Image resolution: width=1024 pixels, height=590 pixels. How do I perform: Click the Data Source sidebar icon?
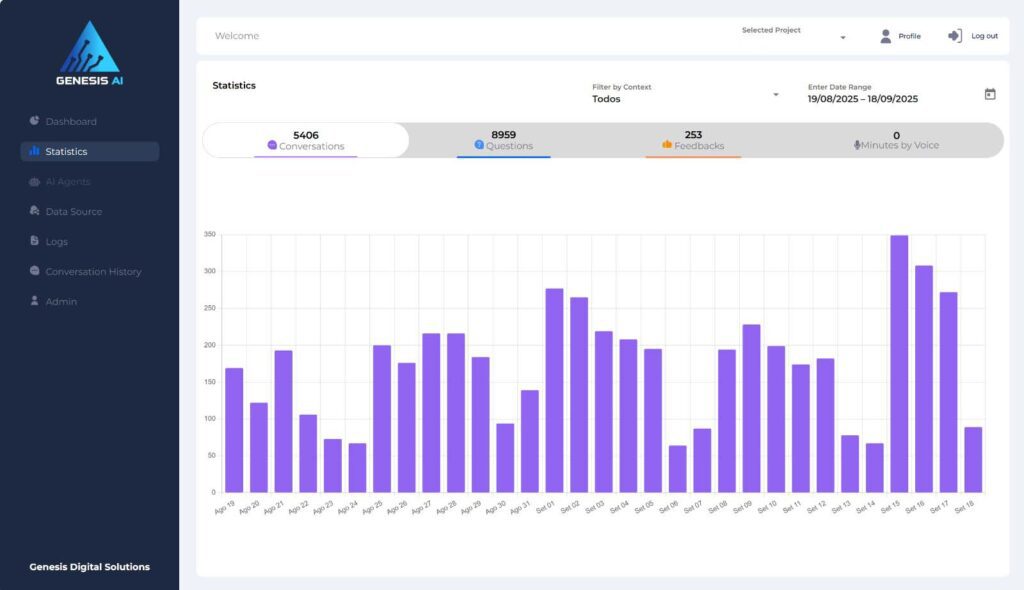[35, 211]
